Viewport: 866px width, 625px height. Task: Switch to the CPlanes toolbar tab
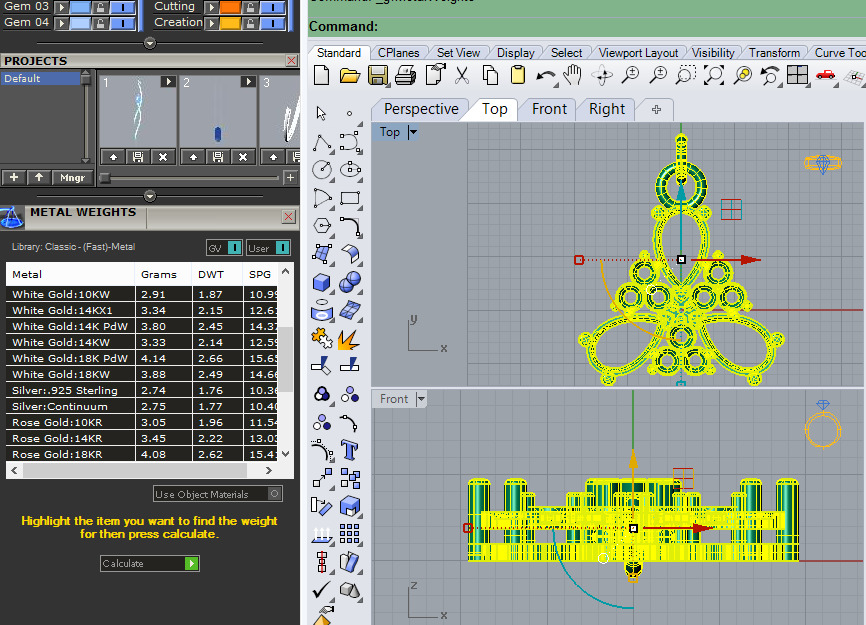[x=398, y=53]
